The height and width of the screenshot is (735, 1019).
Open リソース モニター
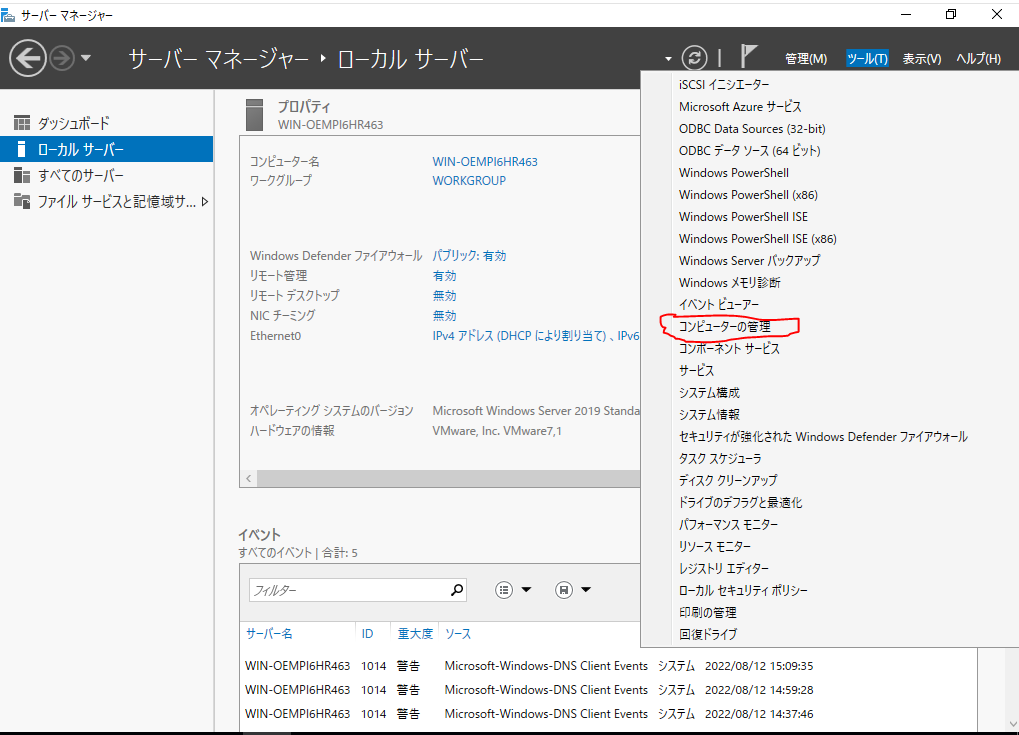coord(715,547)
